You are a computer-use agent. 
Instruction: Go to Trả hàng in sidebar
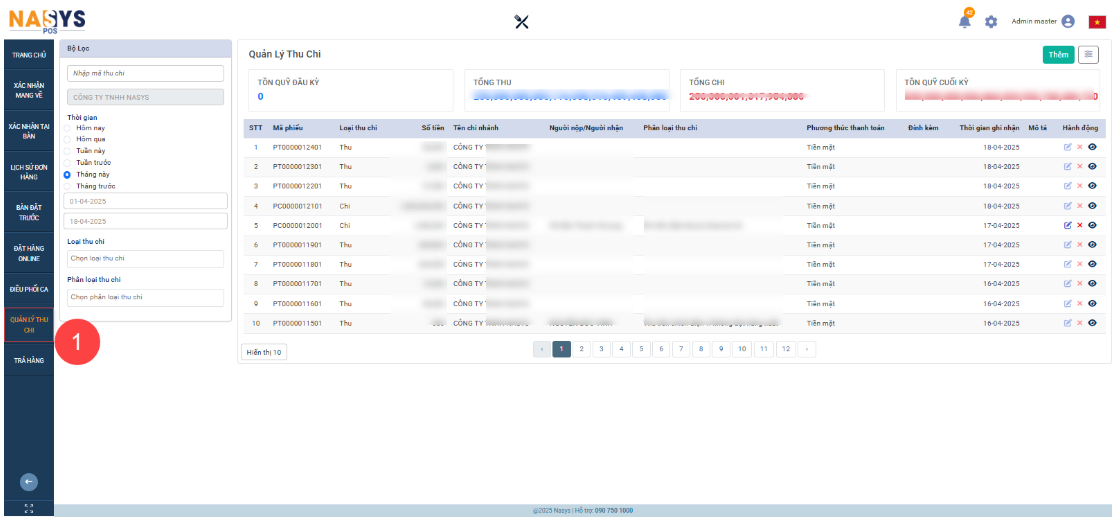(x=29, y=360)
